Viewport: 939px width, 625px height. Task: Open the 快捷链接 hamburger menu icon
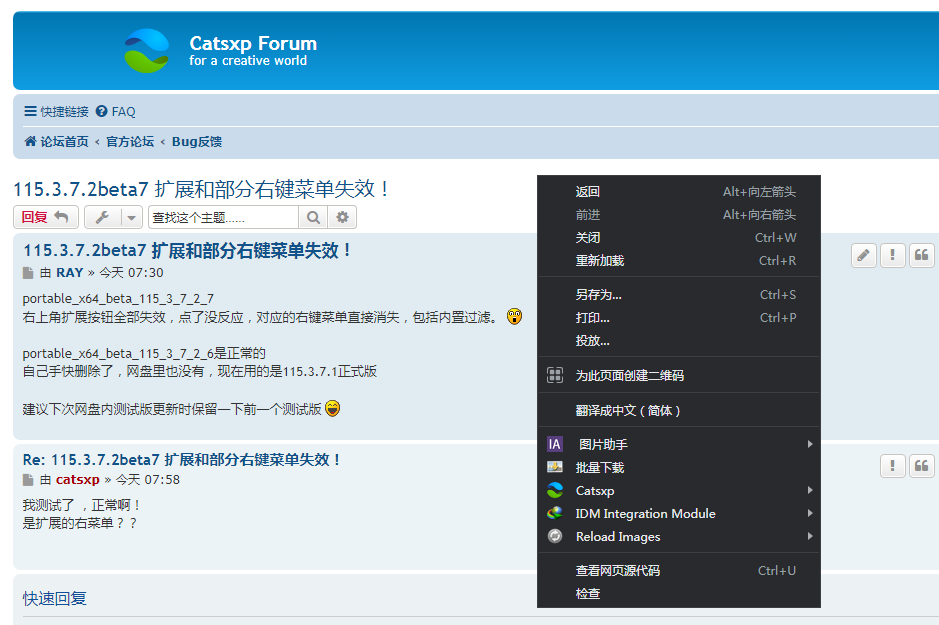click(x=30, y=111)
